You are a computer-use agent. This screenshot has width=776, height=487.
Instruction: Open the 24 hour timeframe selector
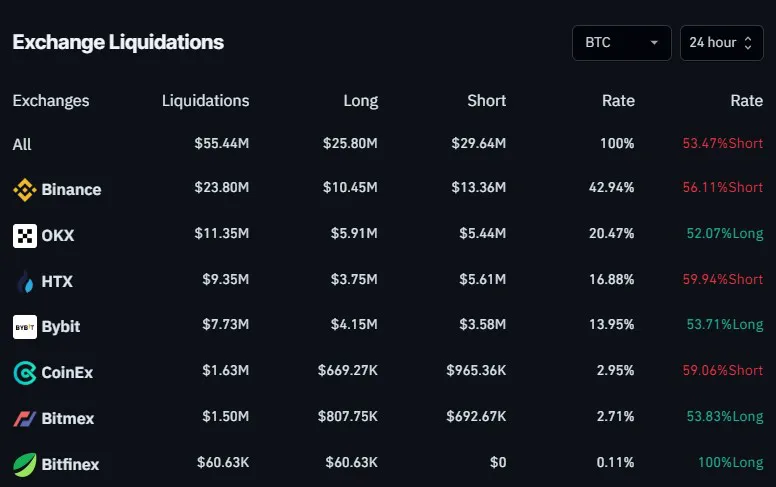[721, 43]
